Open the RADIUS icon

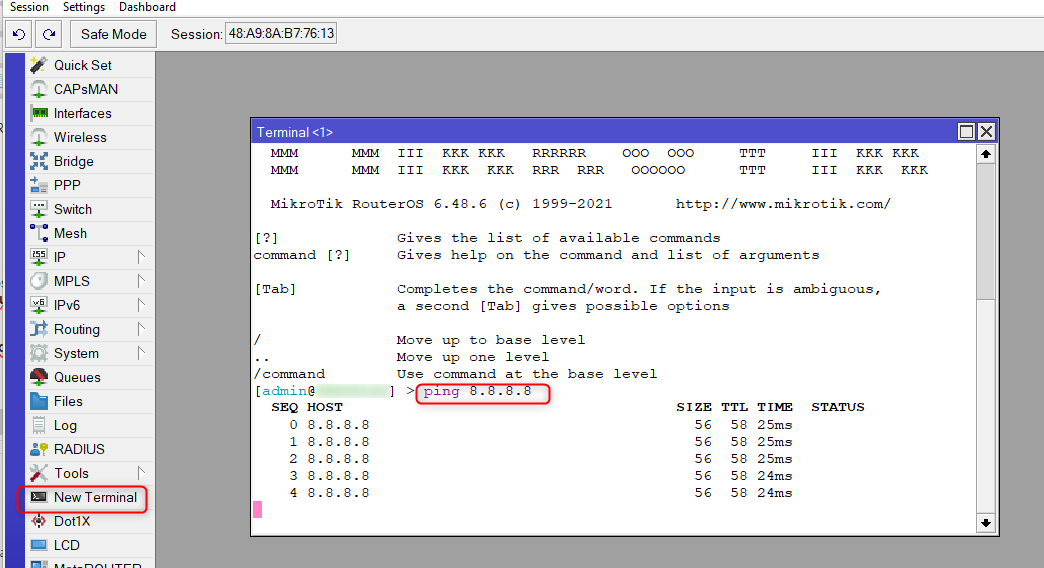pyautogui.click(x=39, y=449)
